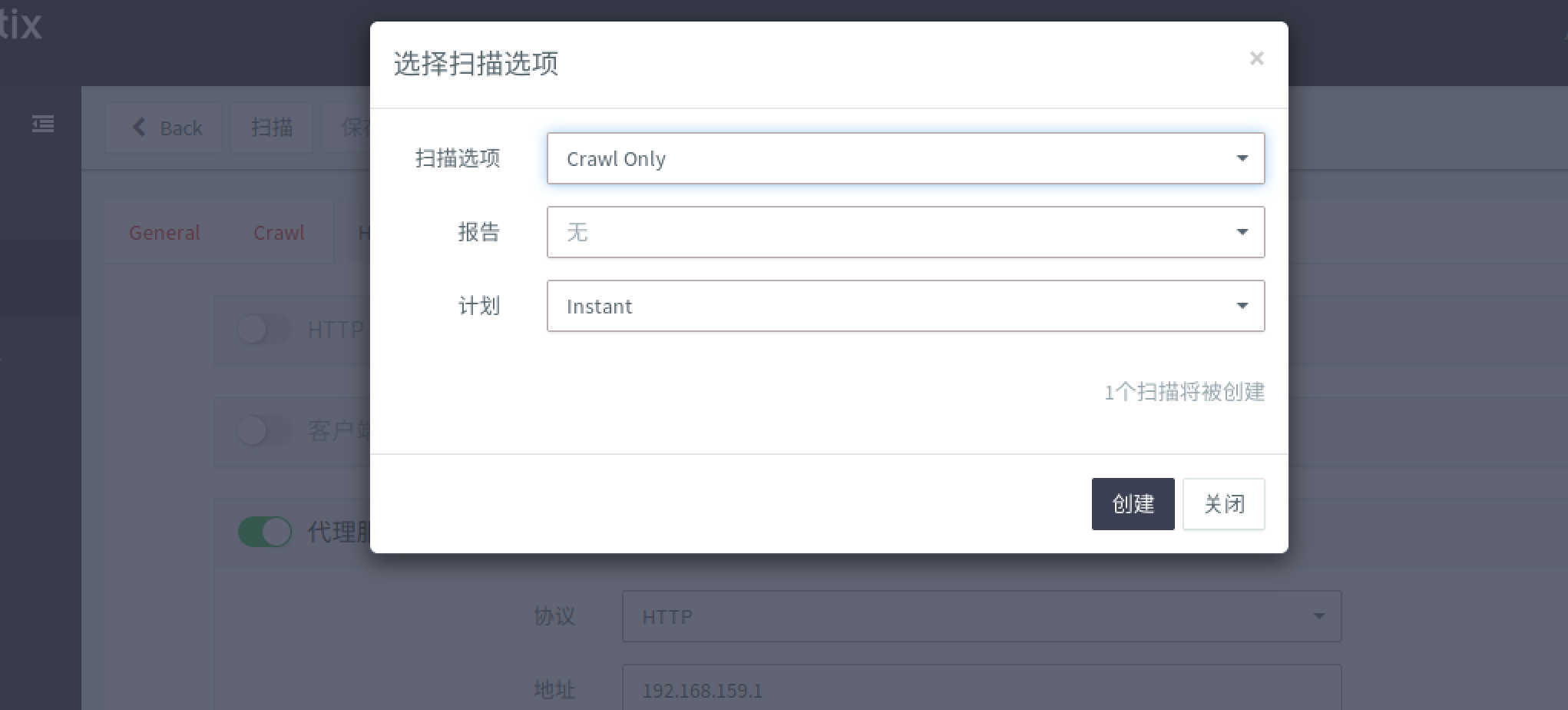Open the 协议 HTTP dropdown
1568x710 pixels.
tap(981, 616)
